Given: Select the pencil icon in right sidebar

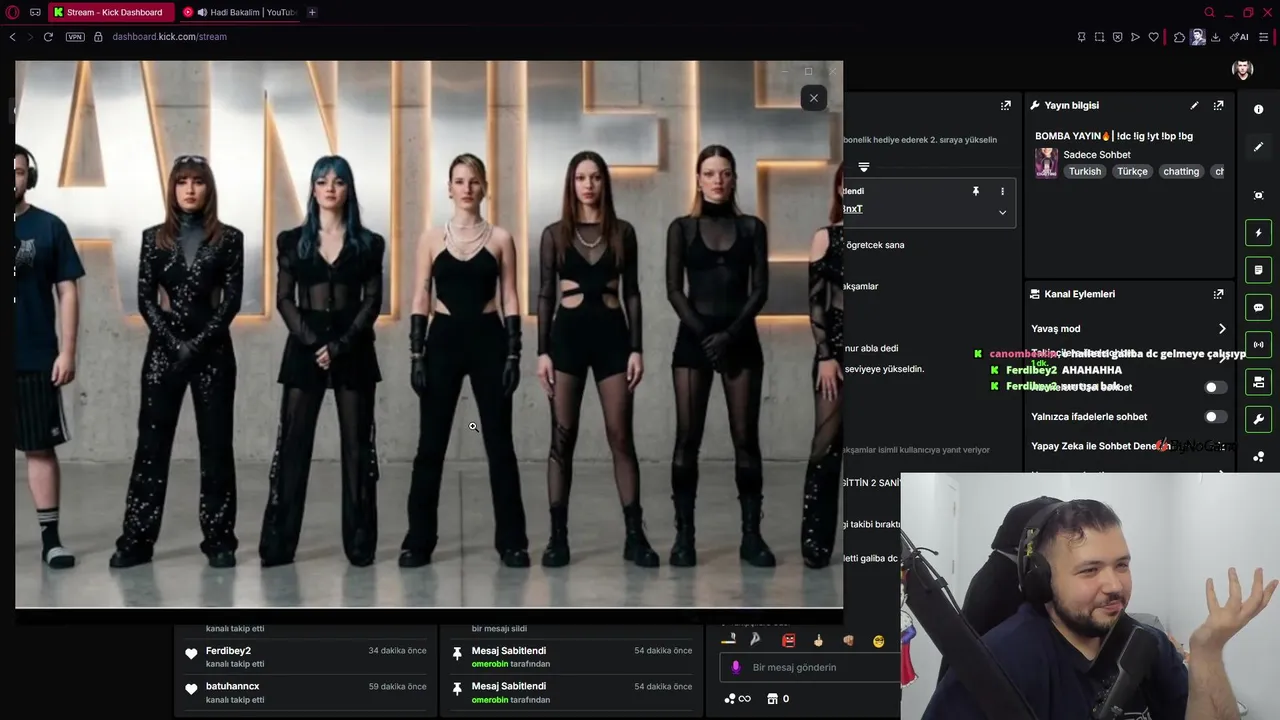Looking at the screenshot, I should (x=1258, y=147).
